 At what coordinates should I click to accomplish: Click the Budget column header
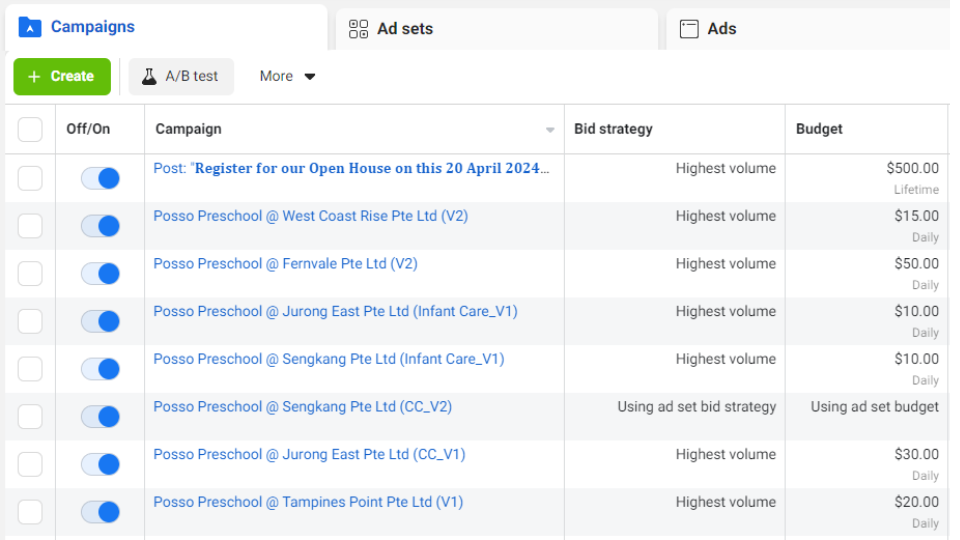click(x=819, y=129)
